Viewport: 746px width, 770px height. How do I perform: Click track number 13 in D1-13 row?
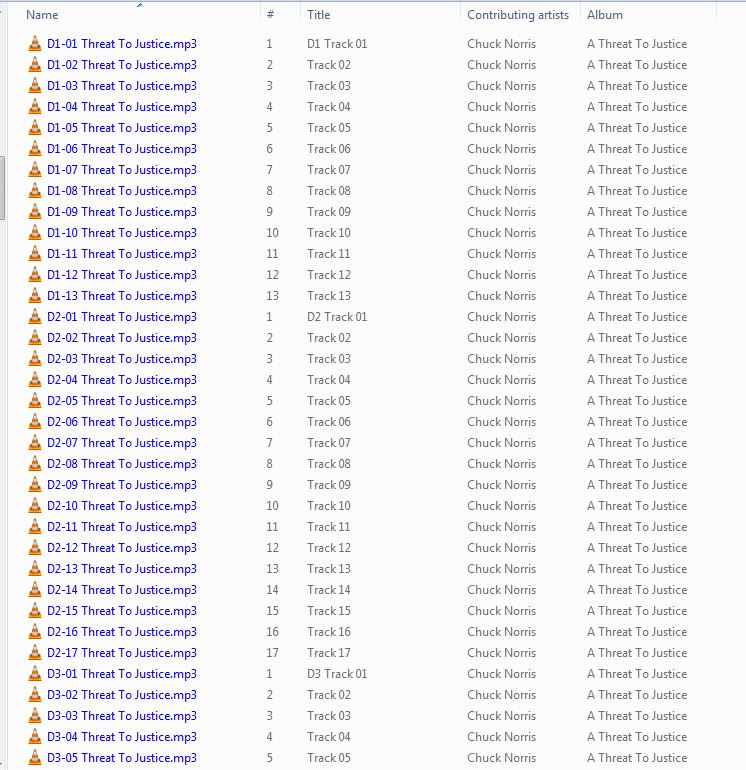click(x=273, y=296)
